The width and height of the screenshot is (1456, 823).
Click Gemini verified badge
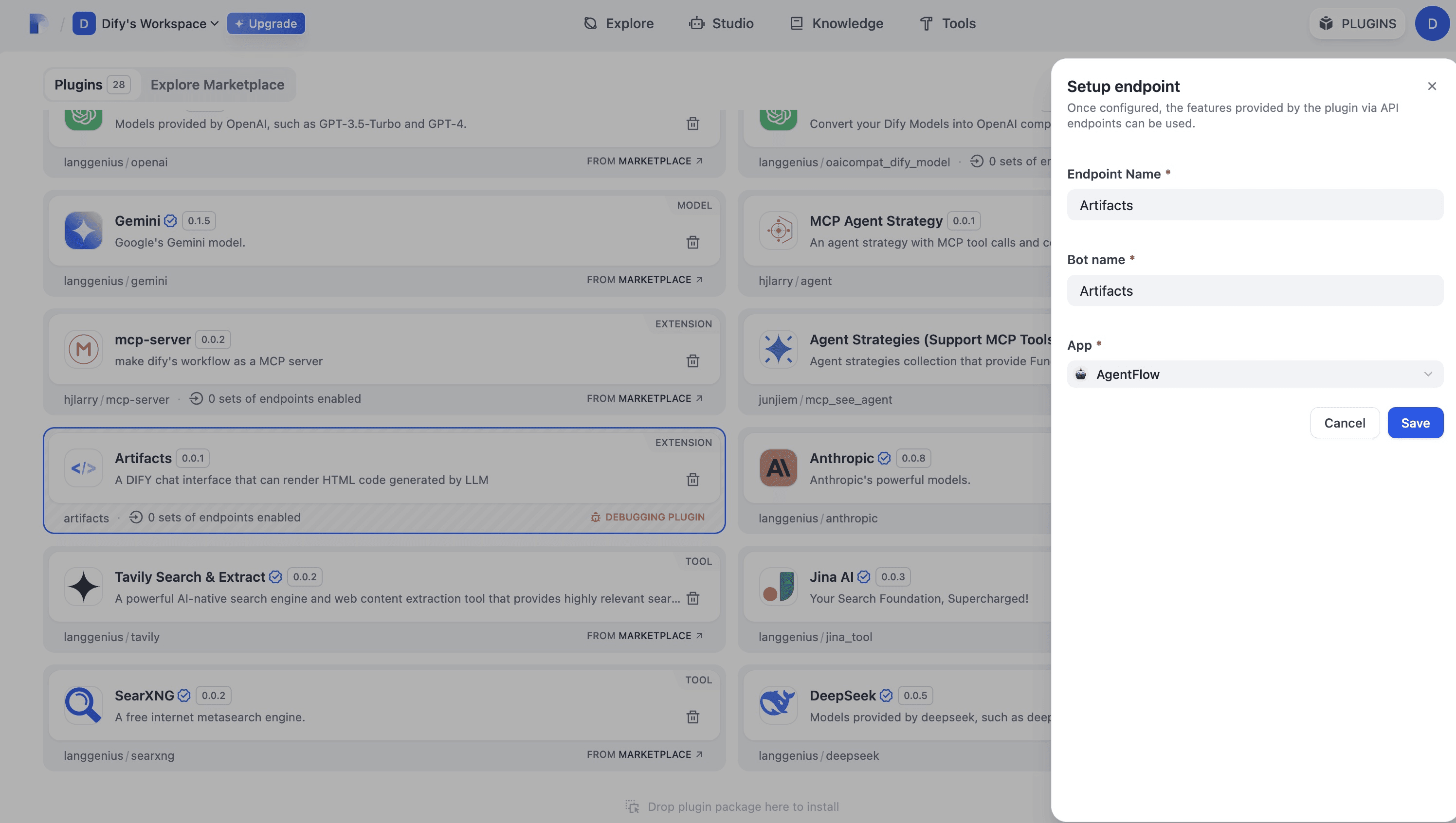tap(170, 221)
